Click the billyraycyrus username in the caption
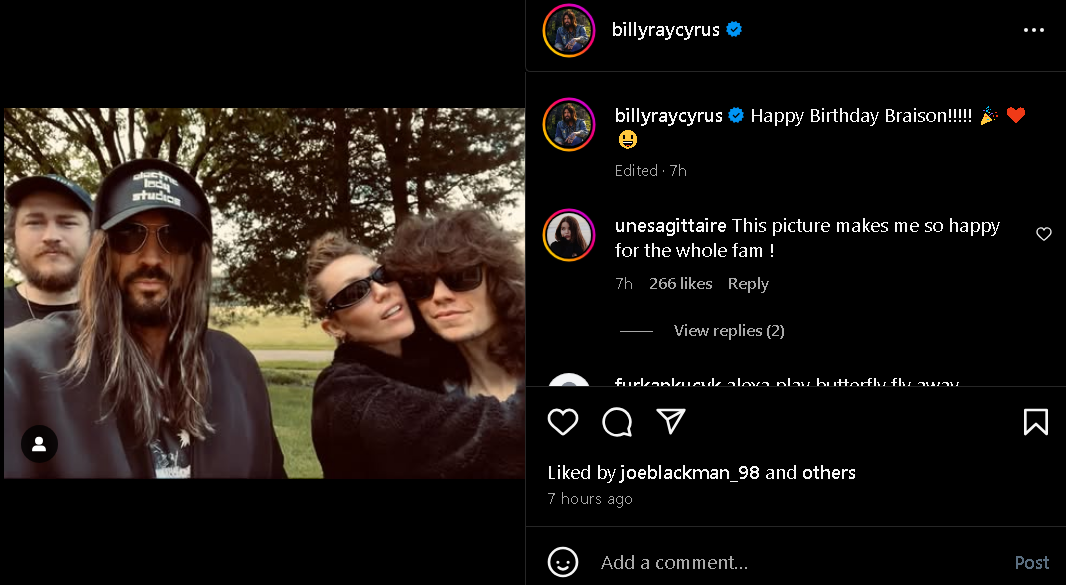 [668, 116]
